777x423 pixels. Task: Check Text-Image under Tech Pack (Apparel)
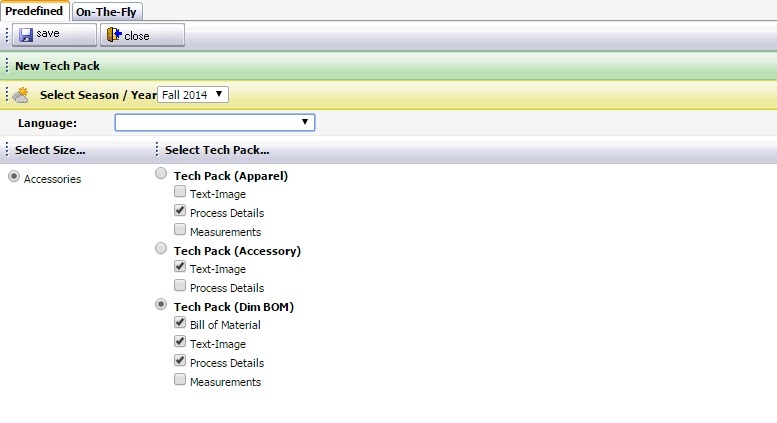180,192
